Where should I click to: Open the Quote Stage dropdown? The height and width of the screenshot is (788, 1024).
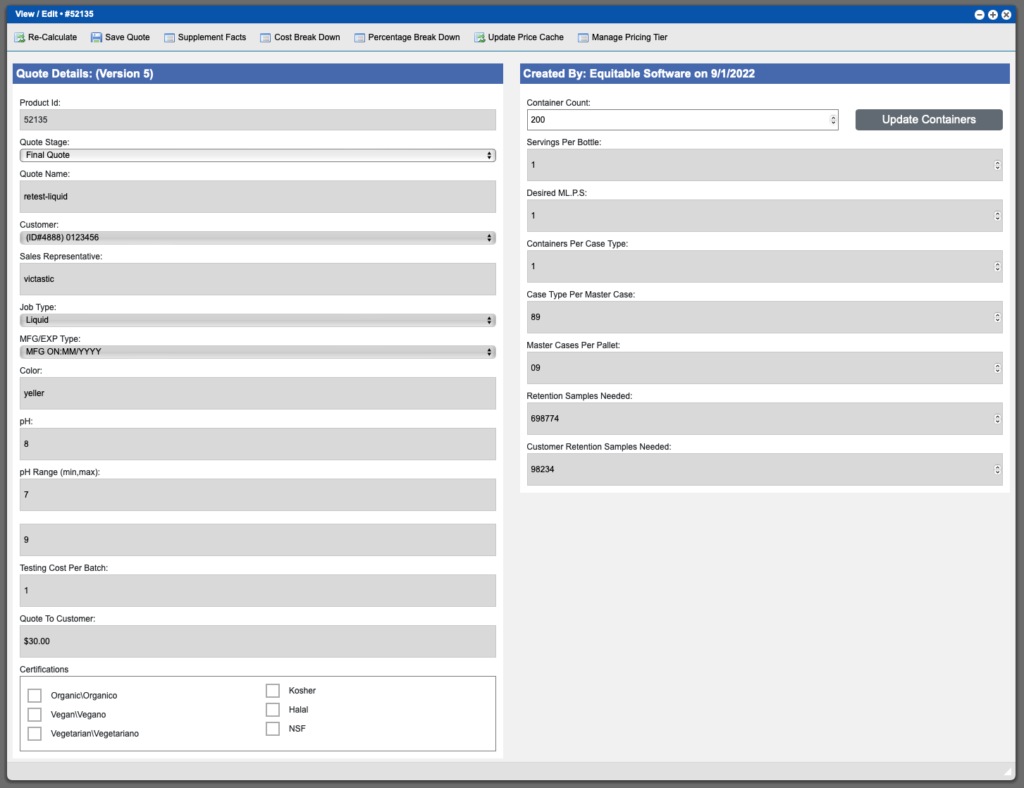(256, 155)
